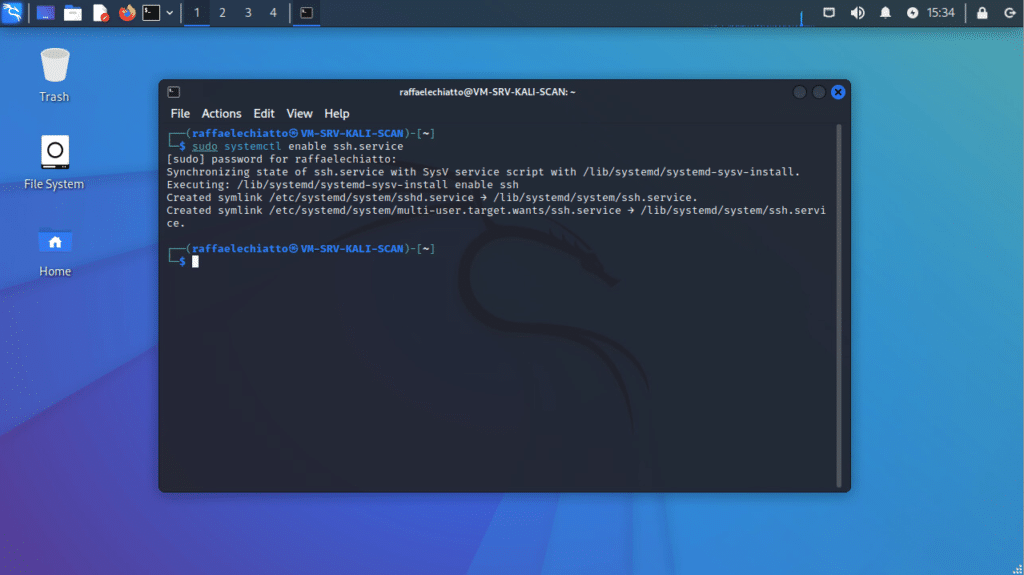Open the text editor panel launcher
The width and height of the screenshot is (1024, 575).
(x=100, y=12)
